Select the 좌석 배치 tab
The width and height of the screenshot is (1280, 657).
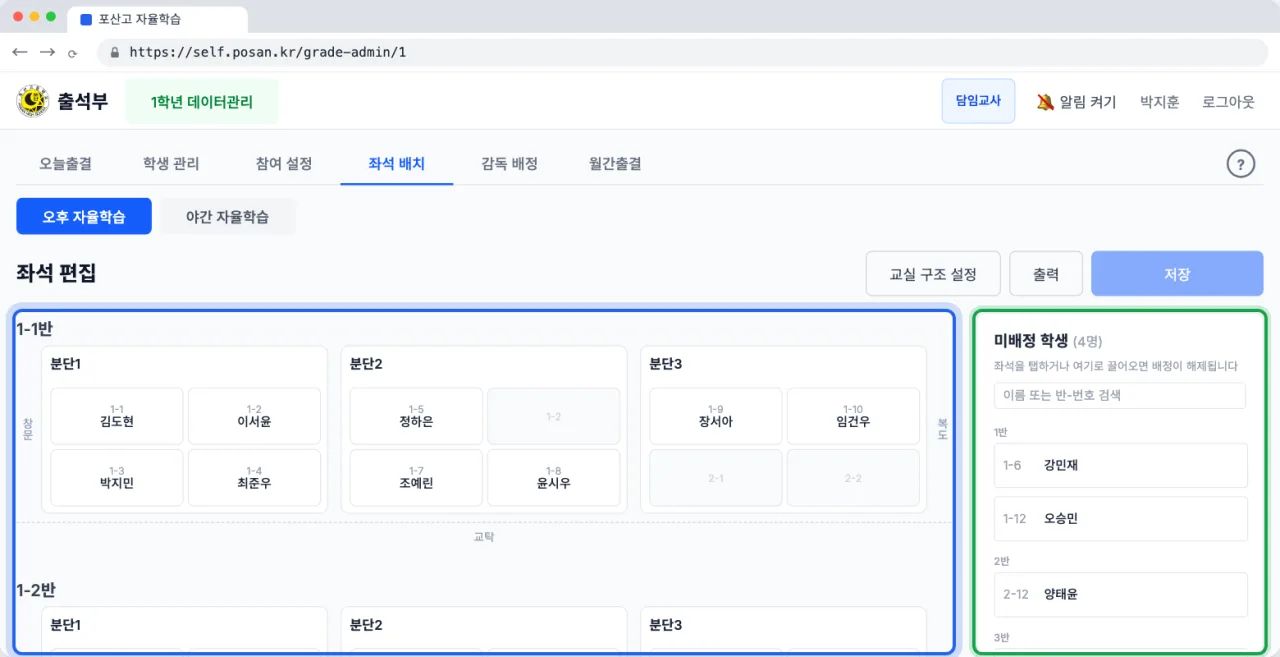tap(397, 163)
